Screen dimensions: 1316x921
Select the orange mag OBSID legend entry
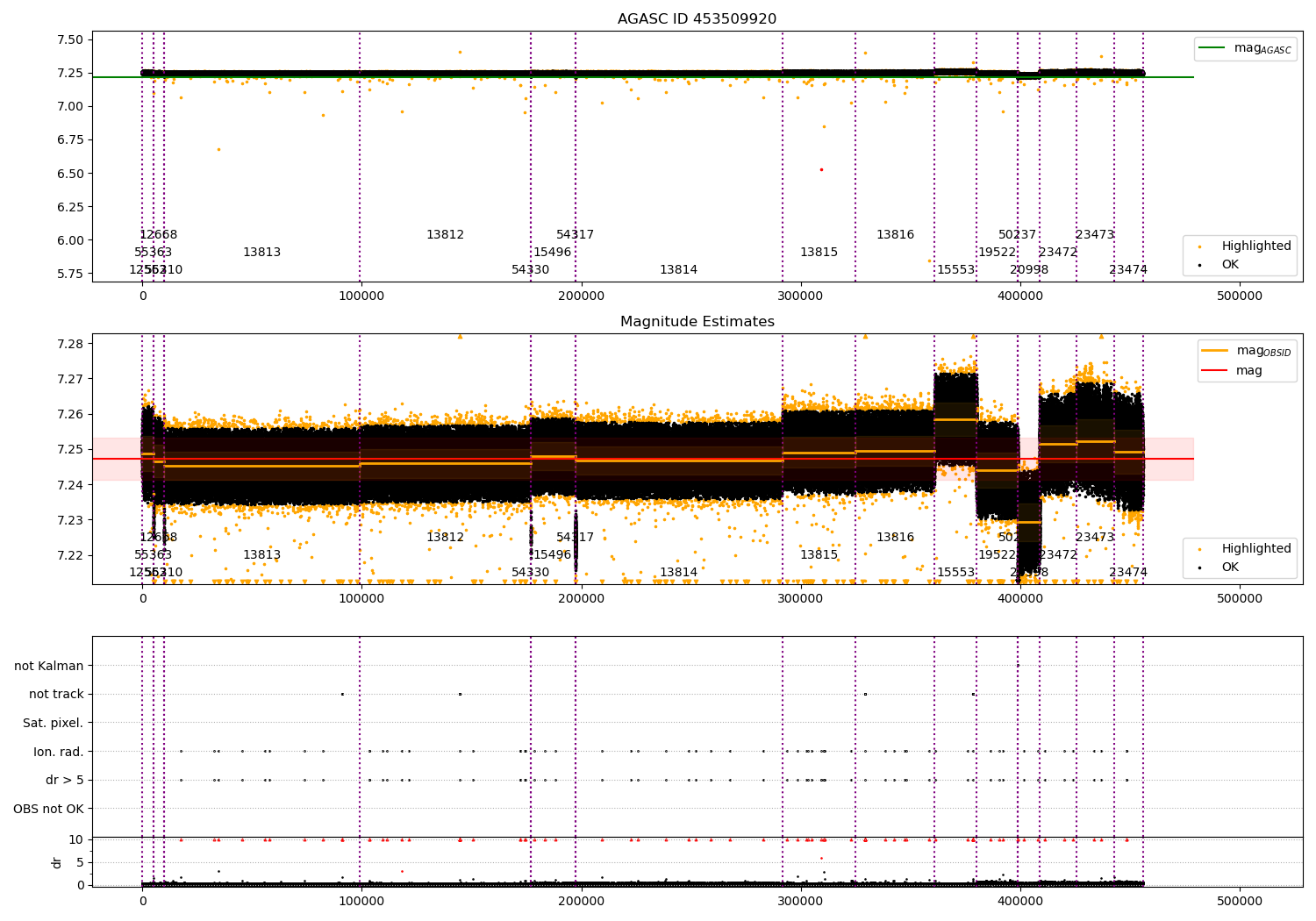1246,351
